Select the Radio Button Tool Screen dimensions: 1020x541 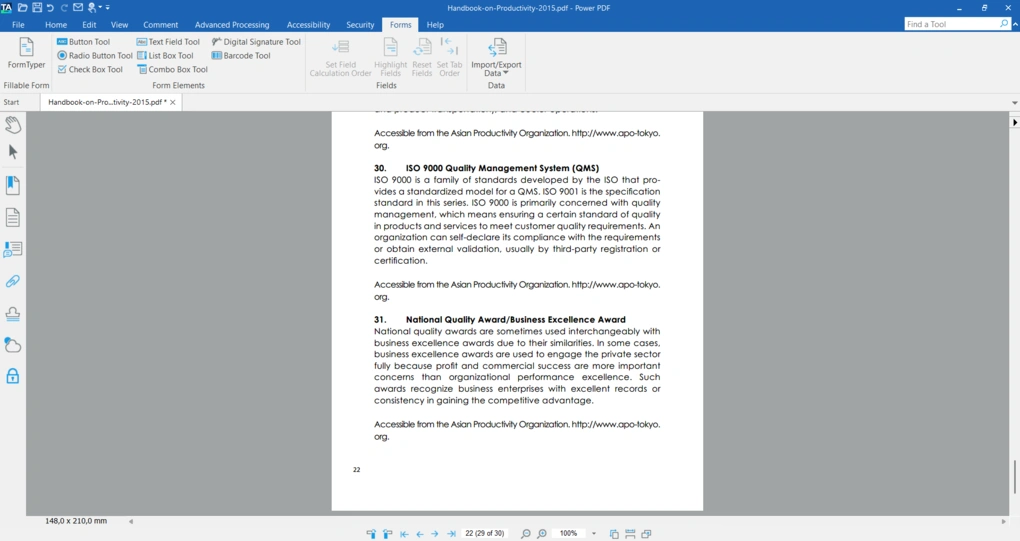click(x=95, y=55)
